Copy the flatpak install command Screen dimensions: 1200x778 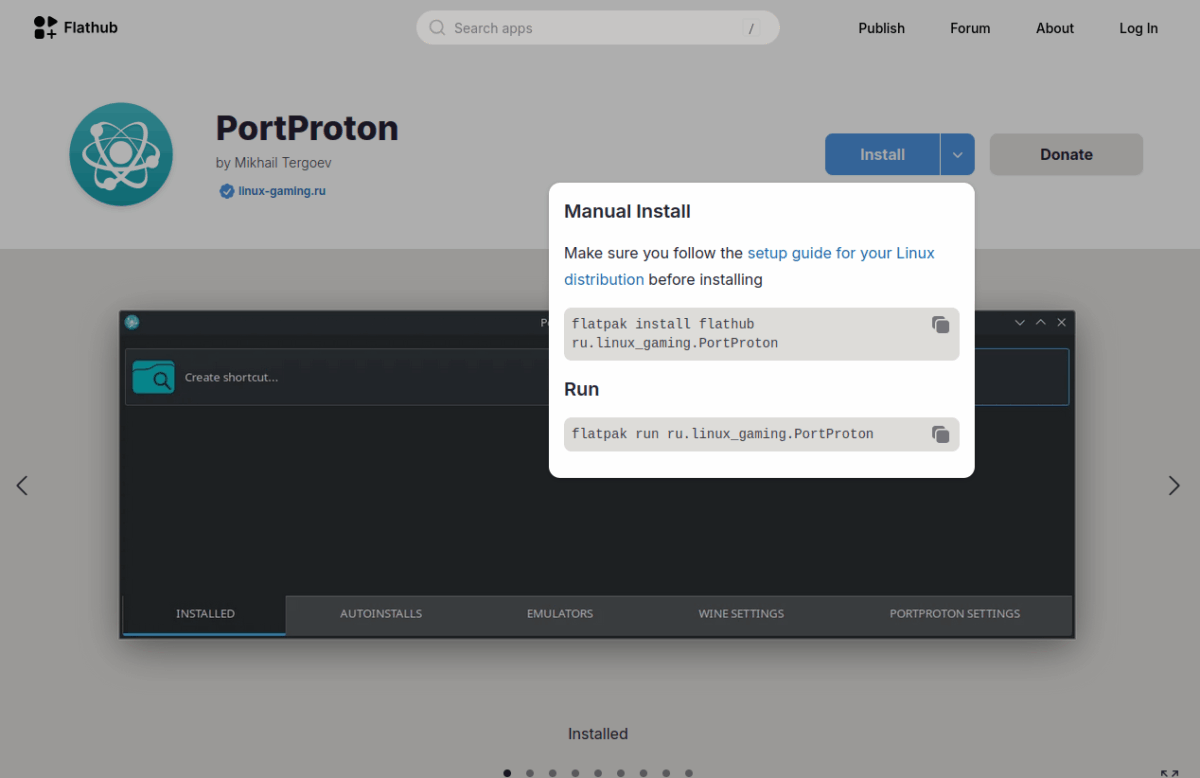click(x=939, y=324)
